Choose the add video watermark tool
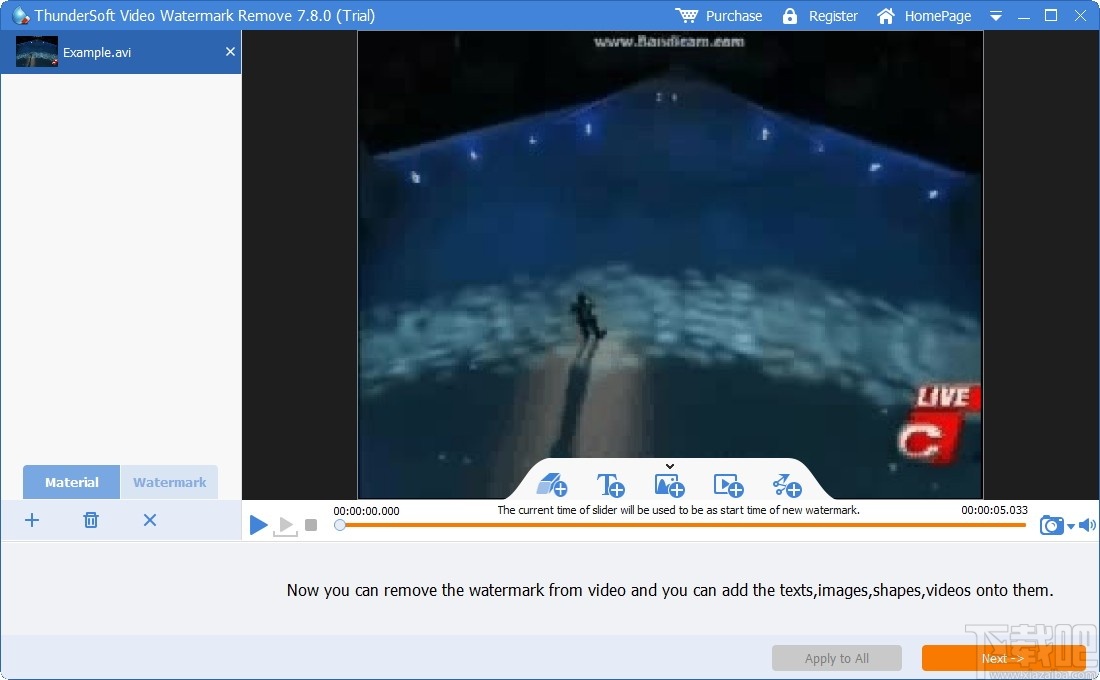 tap(728, 485)
